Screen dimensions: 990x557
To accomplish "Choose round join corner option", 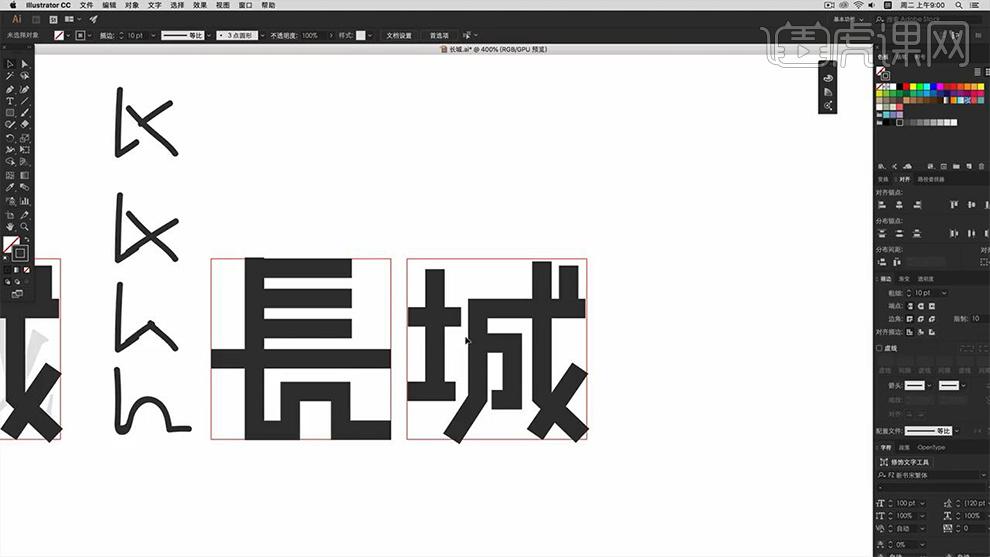I will pos(921,319).
